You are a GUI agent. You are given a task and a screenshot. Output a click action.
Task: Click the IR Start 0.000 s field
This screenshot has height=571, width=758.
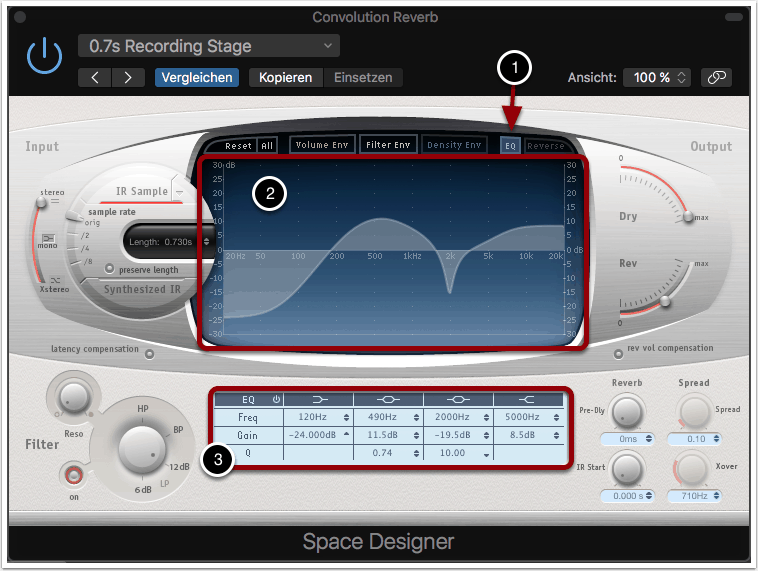click(627, 496)
